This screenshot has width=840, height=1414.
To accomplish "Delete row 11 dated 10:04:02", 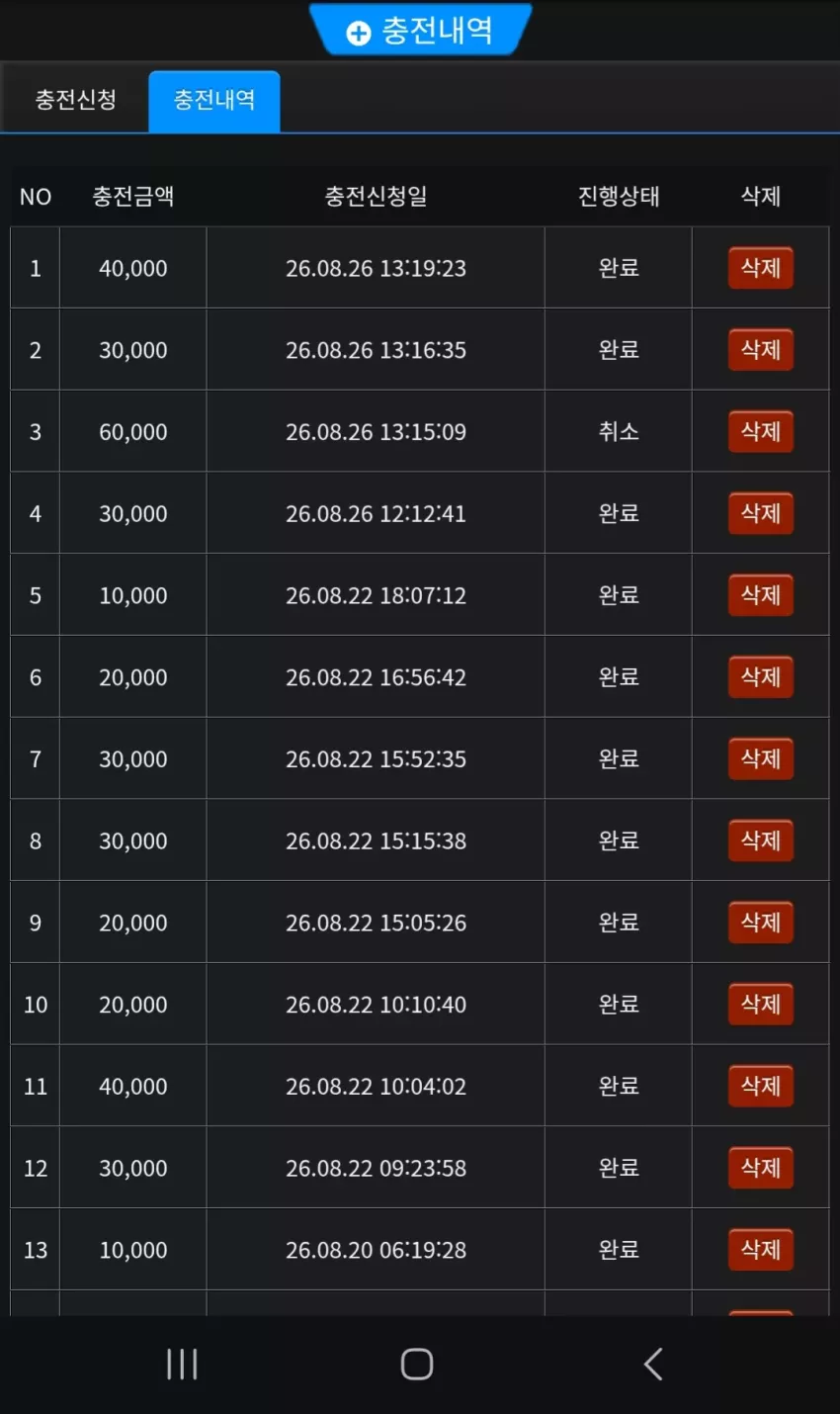I will (761, 1086).
